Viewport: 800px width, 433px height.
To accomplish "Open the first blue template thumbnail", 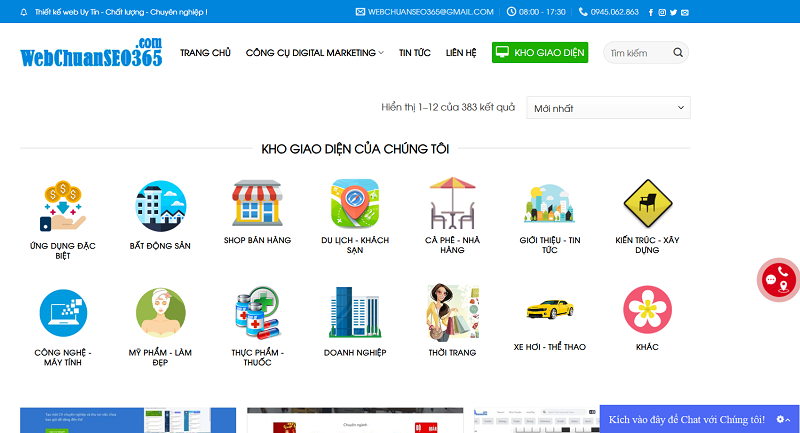I will [x=128, y=420].
